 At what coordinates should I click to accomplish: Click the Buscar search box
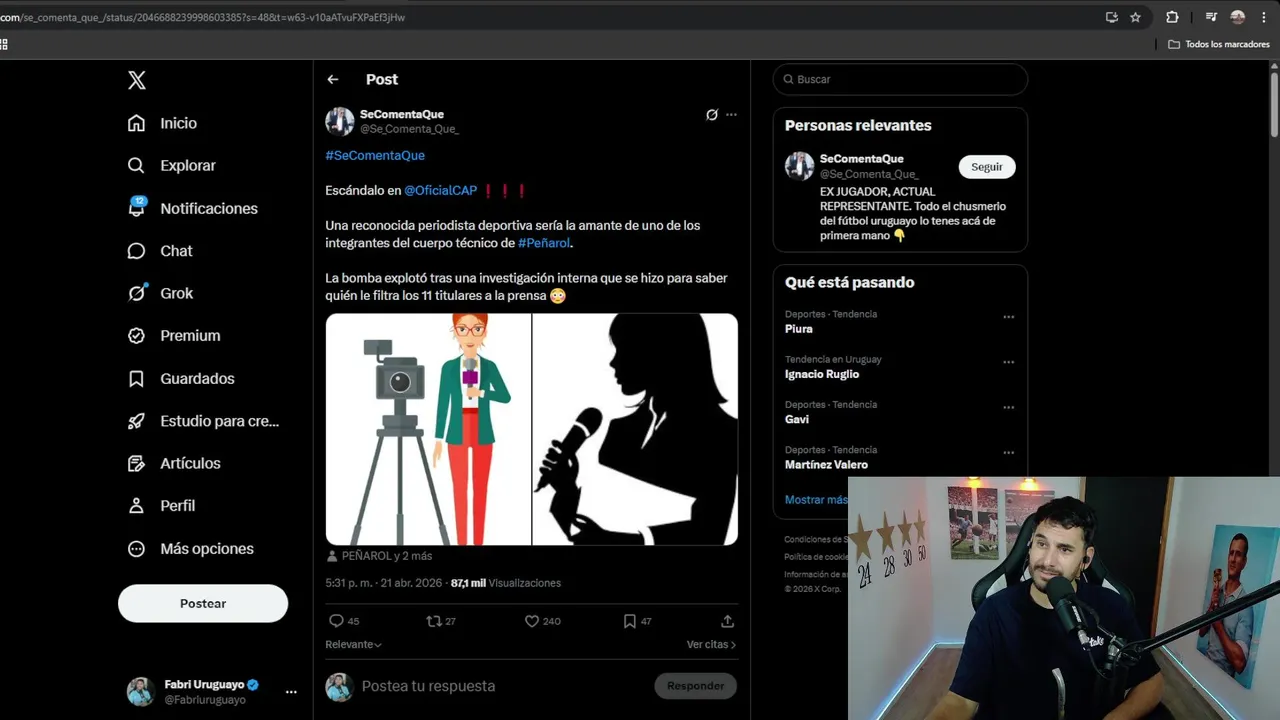coord(900,79)
